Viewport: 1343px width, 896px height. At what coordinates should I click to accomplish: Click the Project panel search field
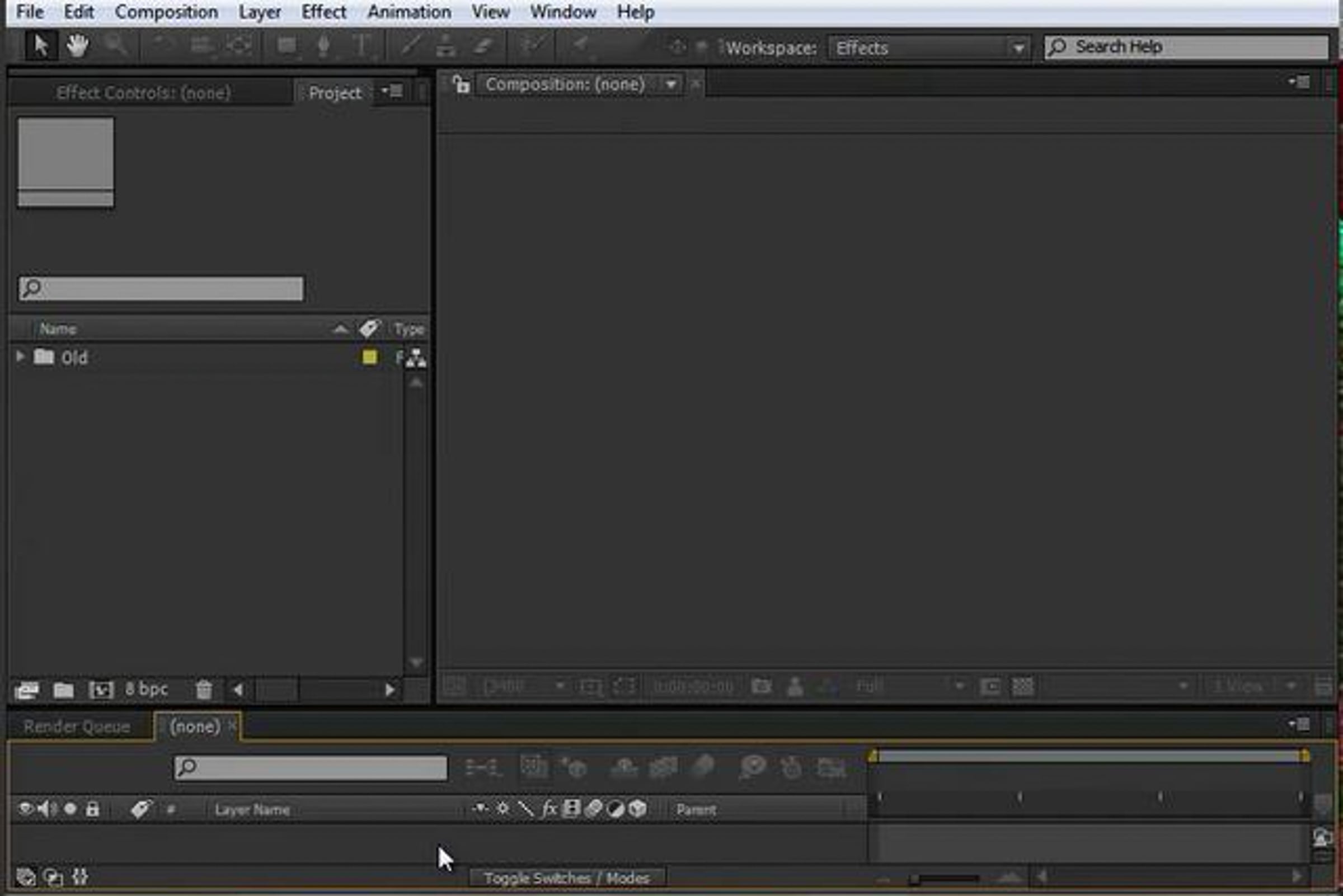pyautogui.click(x=161, y=289)
